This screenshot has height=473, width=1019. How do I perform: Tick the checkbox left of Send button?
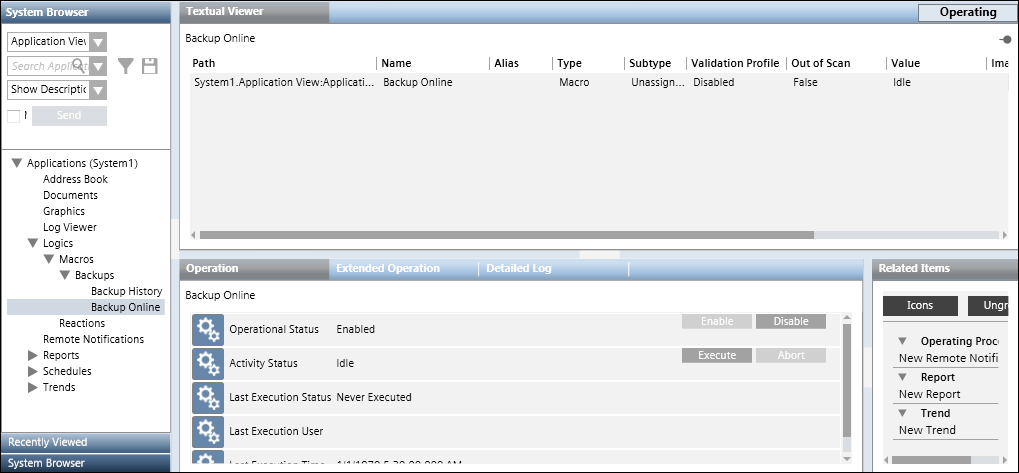pyautogui.click(x=13, y=116)
